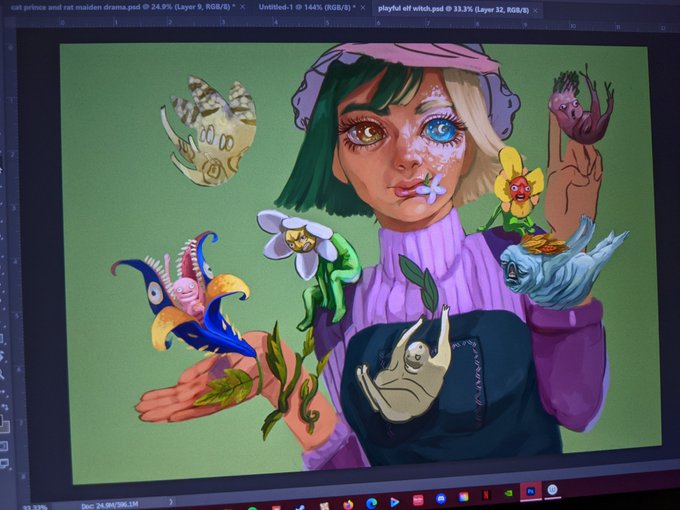Open the background color swatch

5,427
